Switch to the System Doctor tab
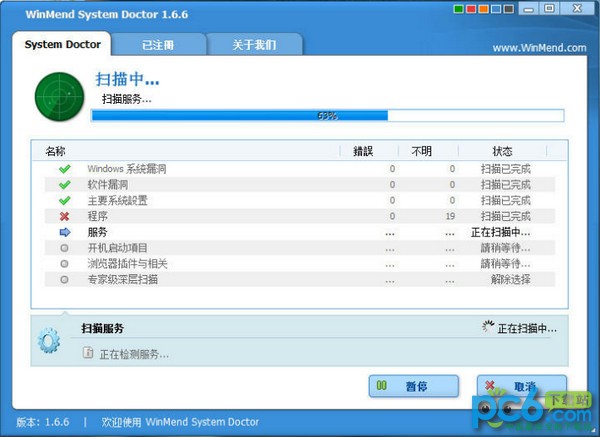 coord(62,44)
